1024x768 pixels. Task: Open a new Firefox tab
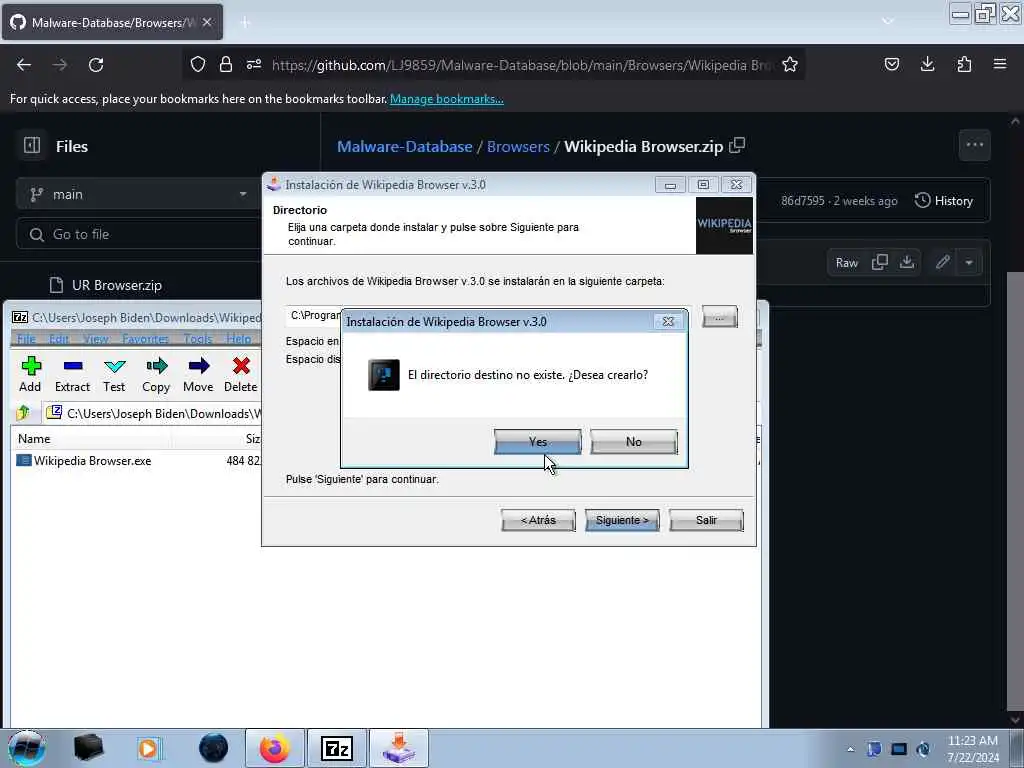pyautogui.click(x=245, y=22)
